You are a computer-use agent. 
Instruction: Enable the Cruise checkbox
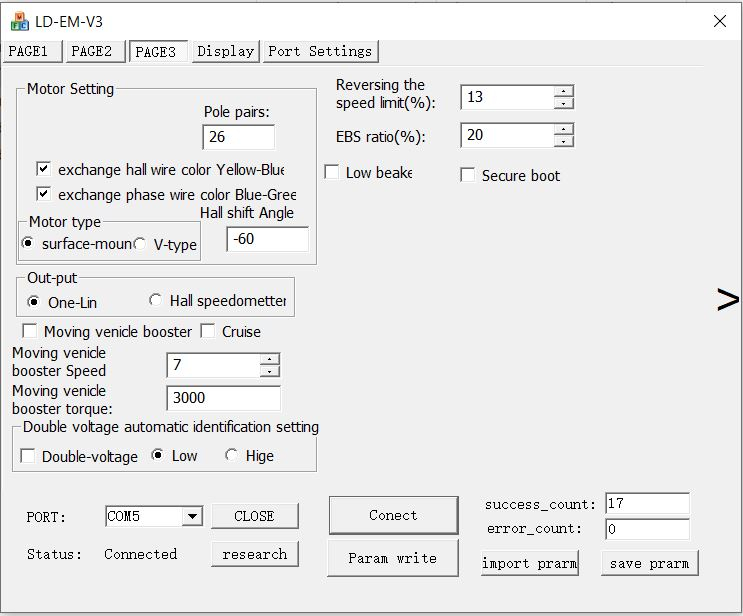(x=208, y=331)
